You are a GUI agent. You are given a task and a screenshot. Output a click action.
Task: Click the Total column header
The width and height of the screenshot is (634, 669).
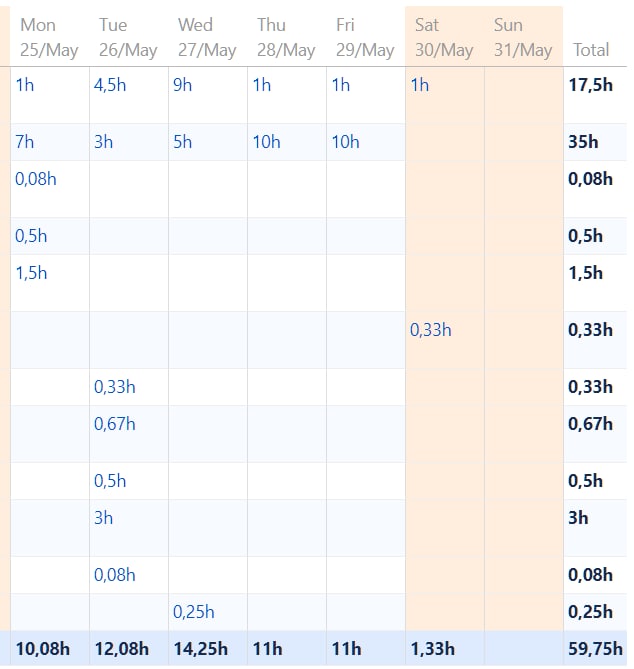(x=591, y=49)
